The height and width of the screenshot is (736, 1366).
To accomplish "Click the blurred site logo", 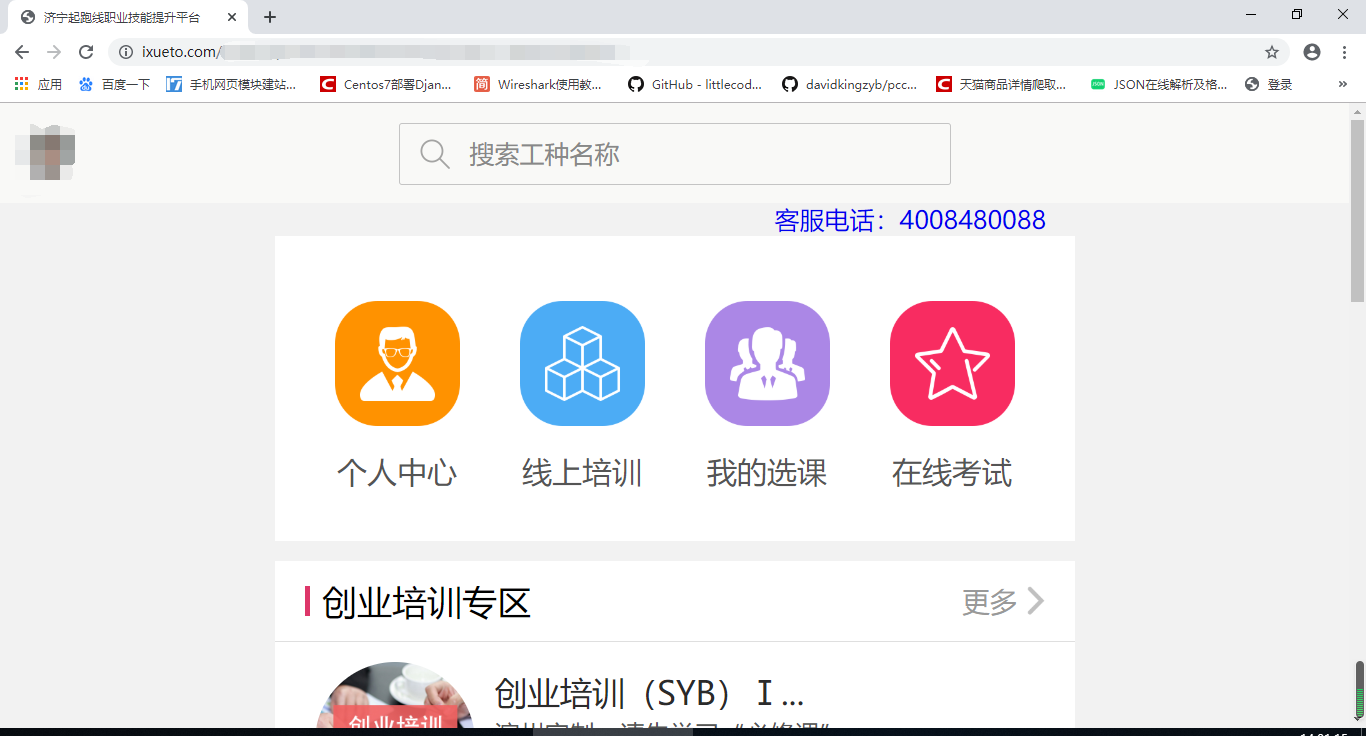I will [46, 152].
